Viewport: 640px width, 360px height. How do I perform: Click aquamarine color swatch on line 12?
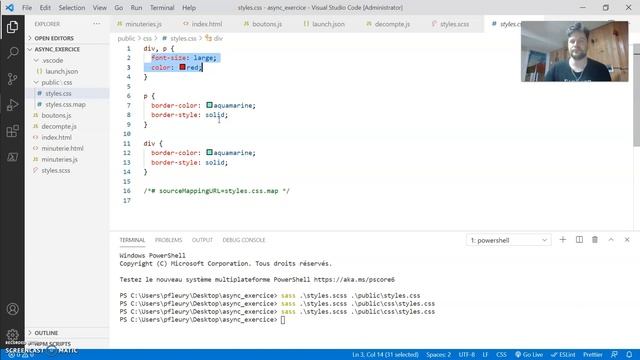tap(209, 152)
